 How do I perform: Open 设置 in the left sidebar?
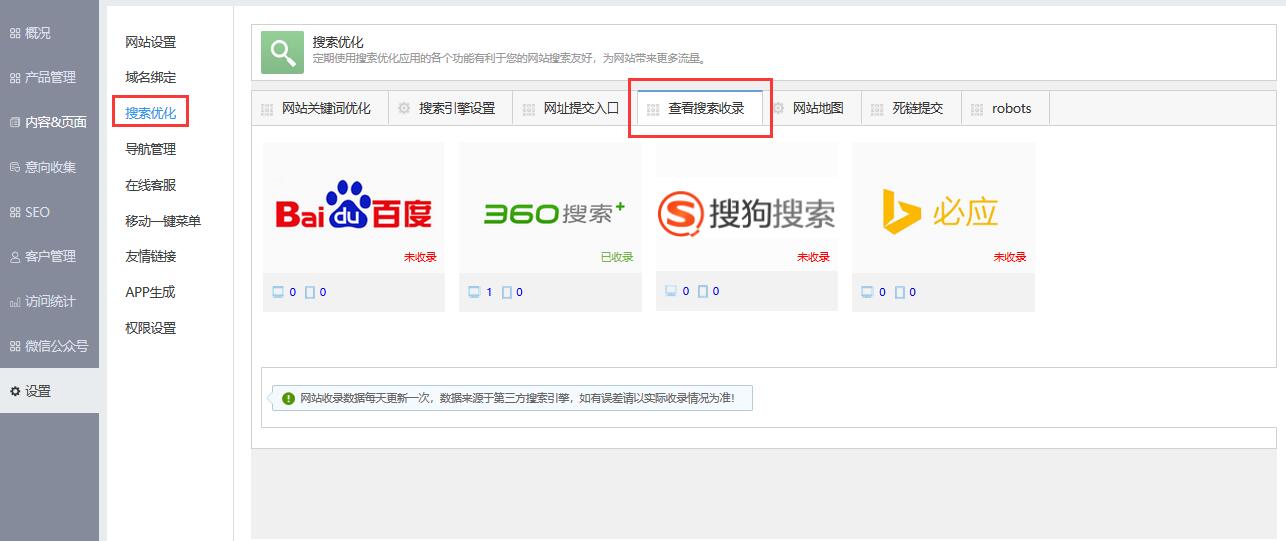coord(38,391)
